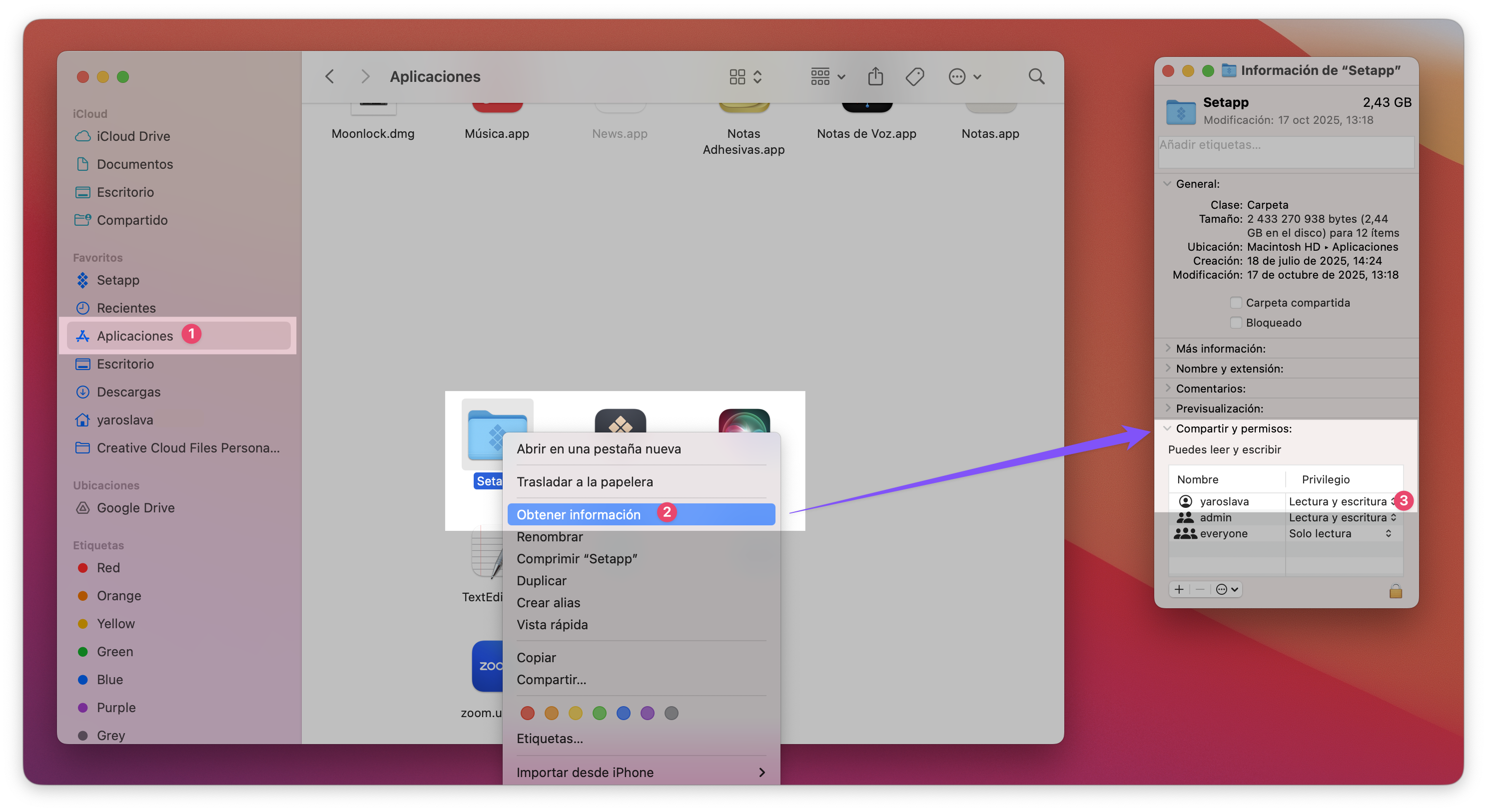This screenshot has height=812, width=1487.
Task: Click the search magnifier icon
Action: point(1036,76)
